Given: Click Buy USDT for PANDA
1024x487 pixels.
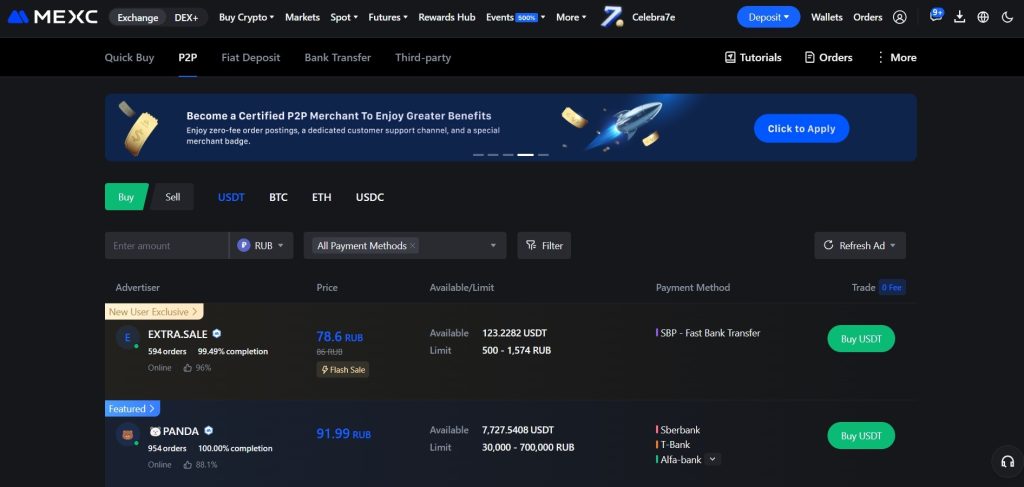Looking at the screenshot, I should pyautogui.click(x=861, y=435).
